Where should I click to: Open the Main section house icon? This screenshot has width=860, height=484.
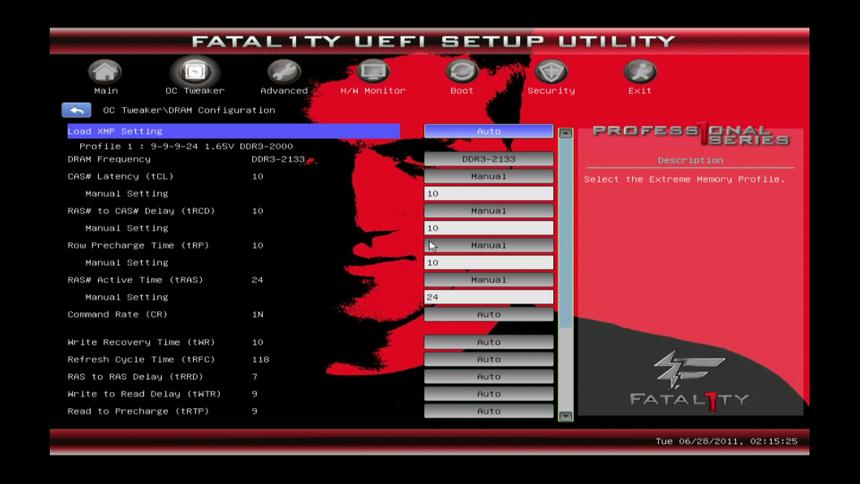(x=105, y=71)
